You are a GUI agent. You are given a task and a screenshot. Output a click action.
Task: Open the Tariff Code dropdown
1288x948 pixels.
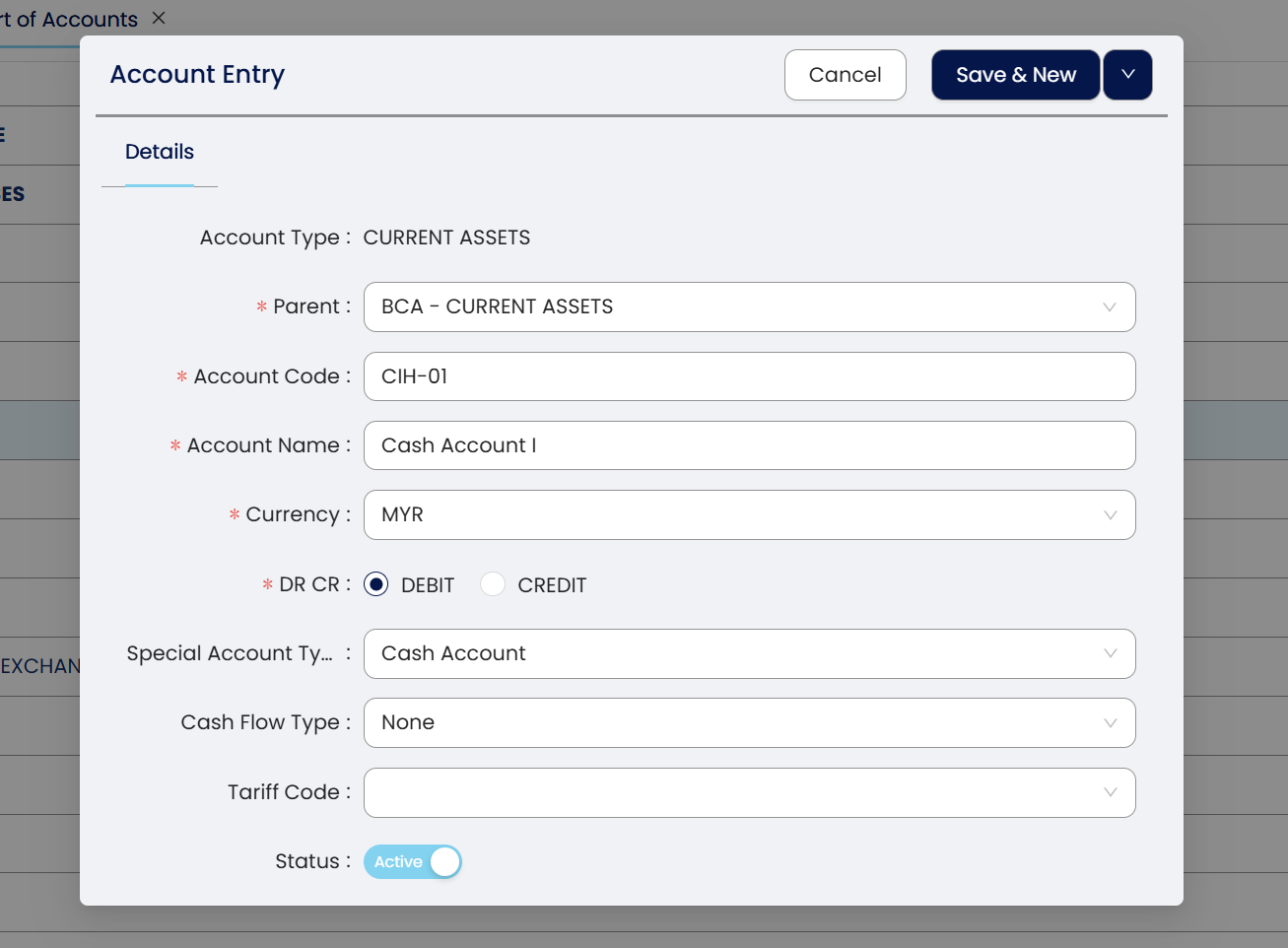[x=749, y=792]
